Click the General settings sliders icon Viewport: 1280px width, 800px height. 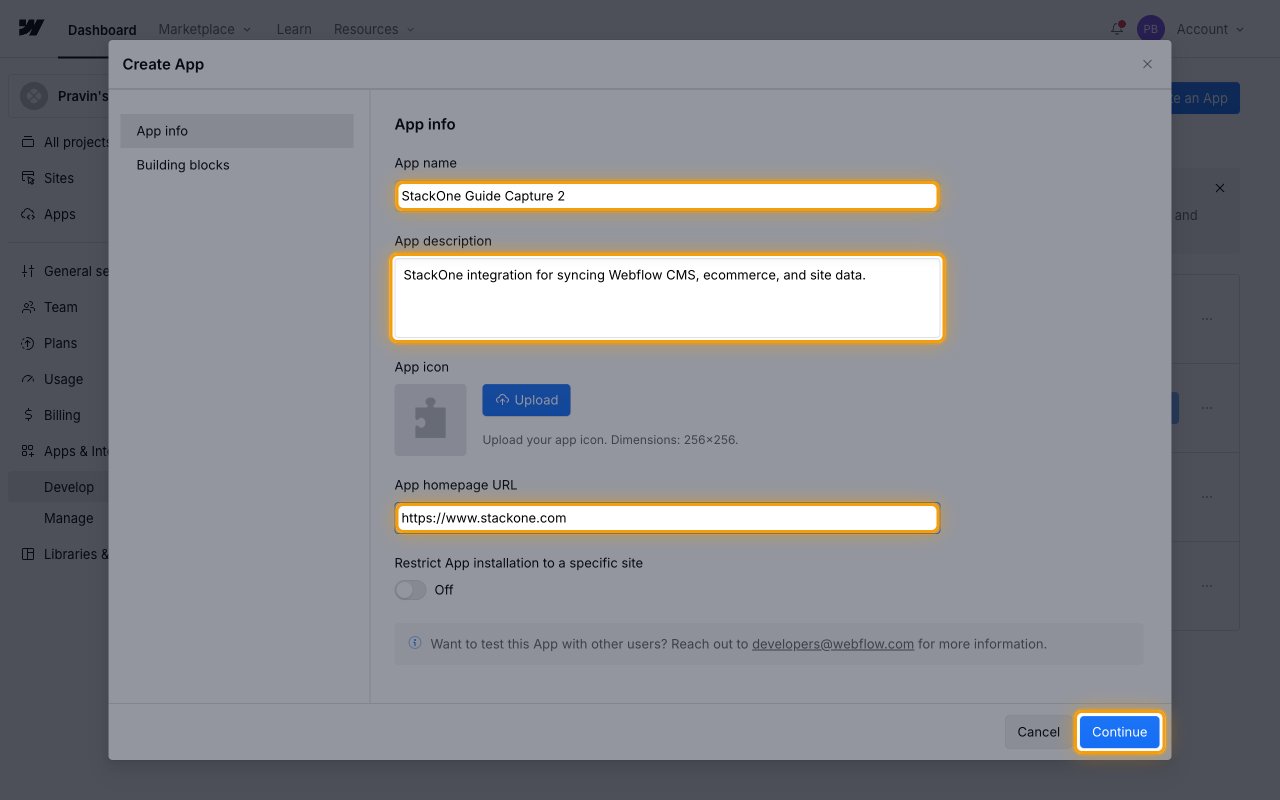pyautogui.click(x=28, y=271)
